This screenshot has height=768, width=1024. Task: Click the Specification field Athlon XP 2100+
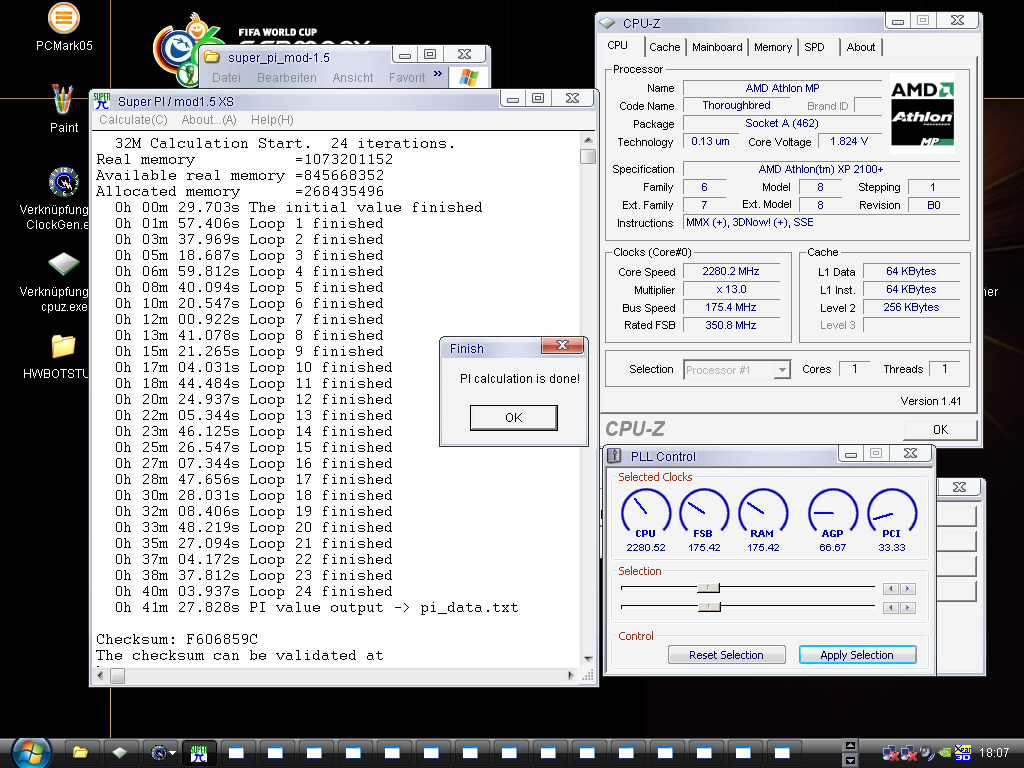coord(821,169)
